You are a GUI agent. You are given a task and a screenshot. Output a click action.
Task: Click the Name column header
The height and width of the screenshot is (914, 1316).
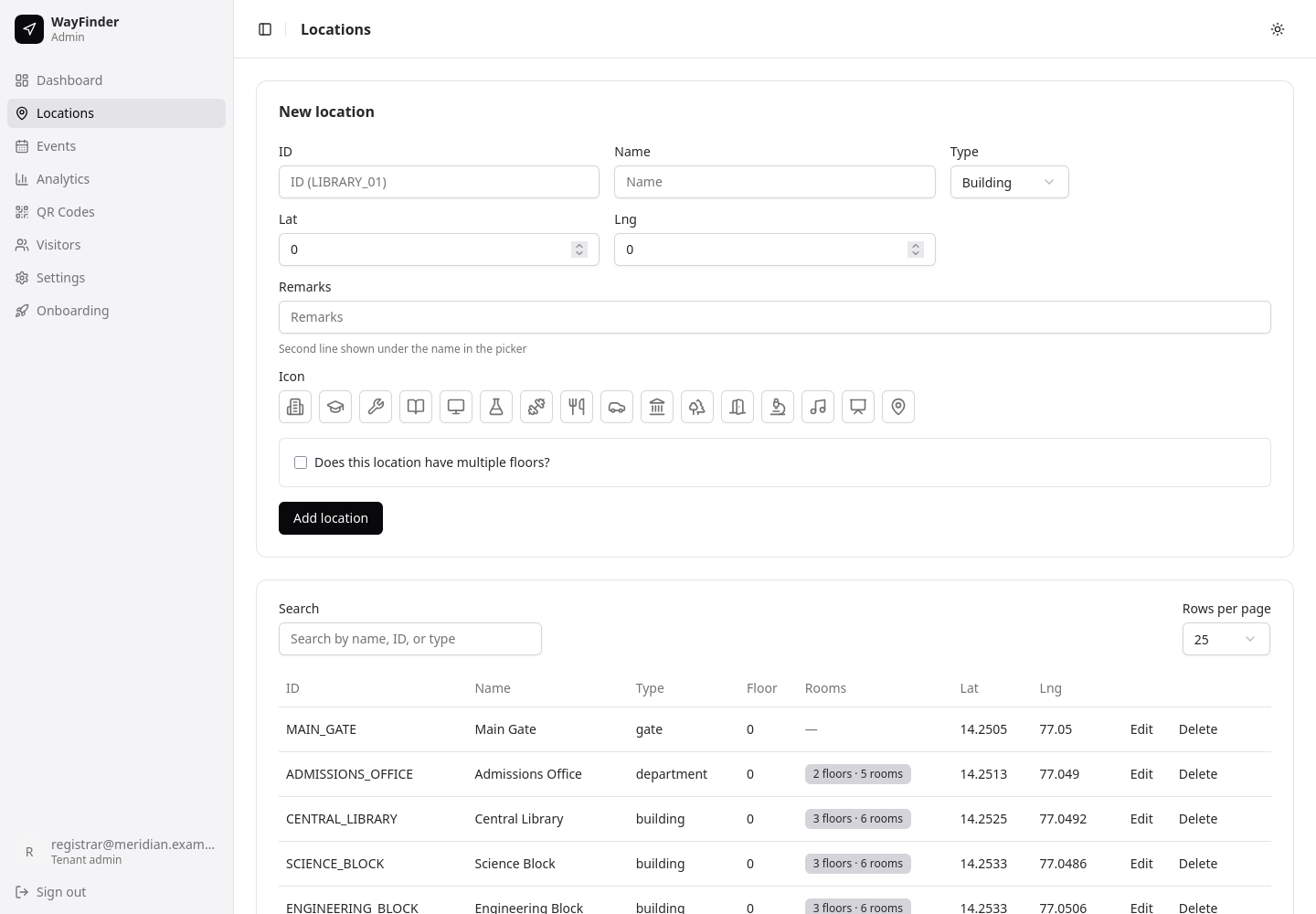pyautogui.click(x=493, y=688)
